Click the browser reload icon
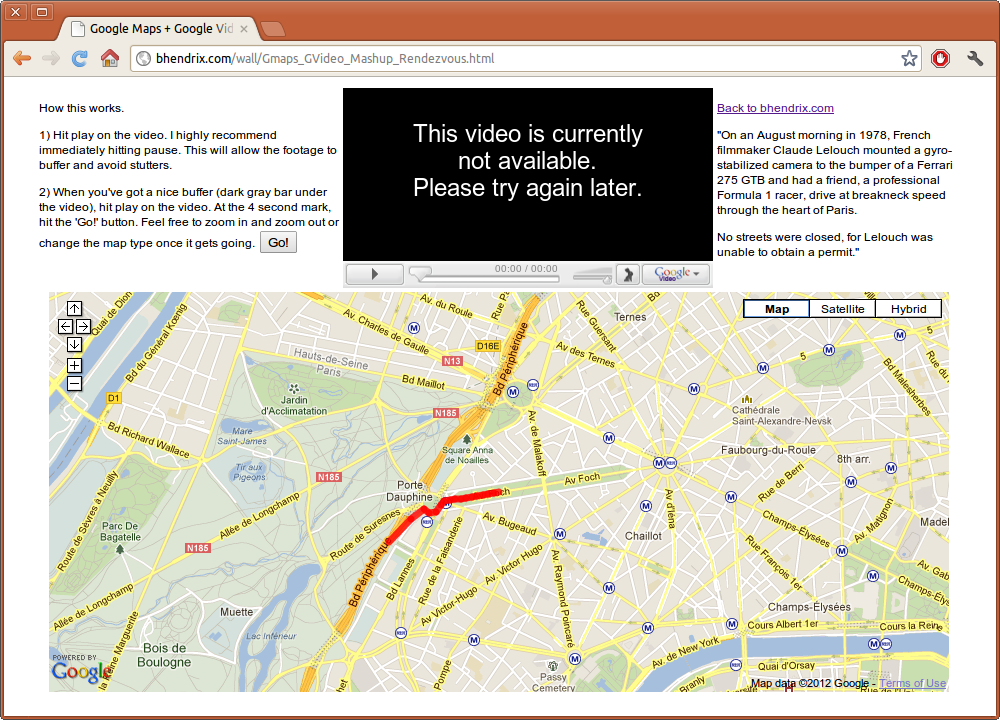This screenshot has width=1000, height=720. (79, 59)
